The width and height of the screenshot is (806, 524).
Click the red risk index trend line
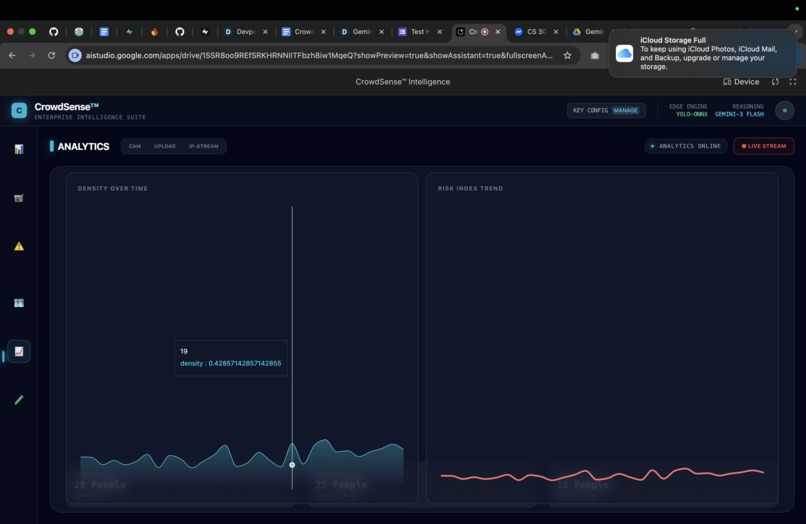click(x=601, y=474)
